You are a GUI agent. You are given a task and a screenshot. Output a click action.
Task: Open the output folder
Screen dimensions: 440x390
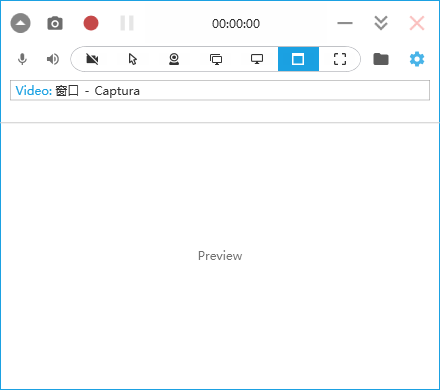click(x=381, y=59)
